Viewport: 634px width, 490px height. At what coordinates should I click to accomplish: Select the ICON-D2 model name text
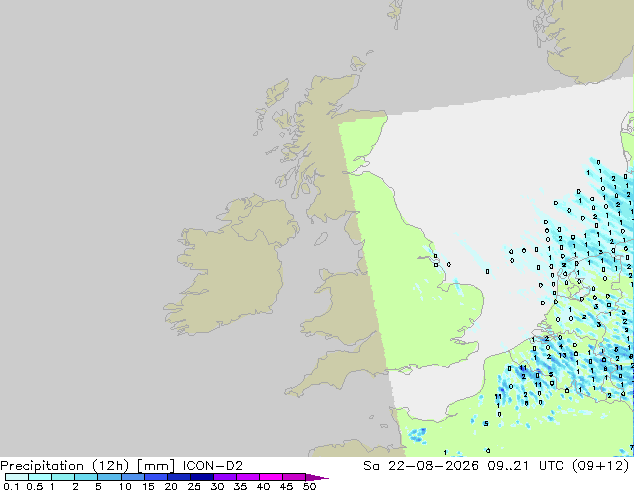pyautogui.click(x=213, y=466)
